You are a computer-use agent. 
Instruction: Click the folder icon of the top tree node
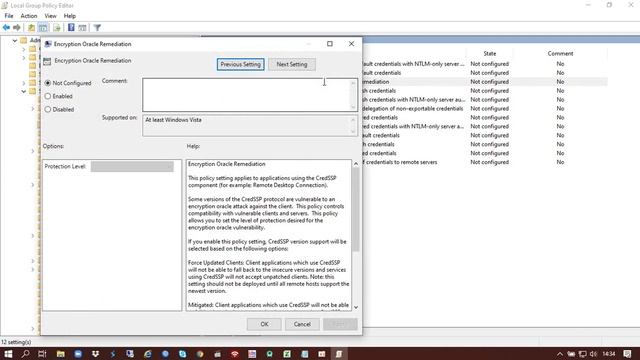coord(24,40)
